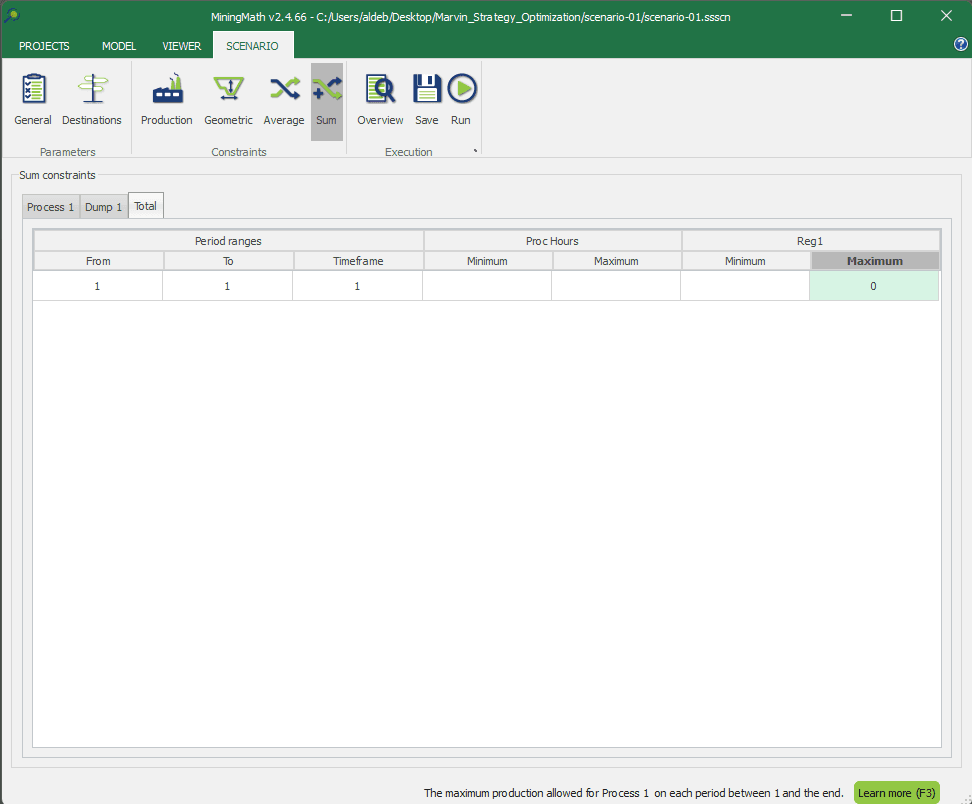Expand the Execution group launcher arrow
Viewport: 972px width, 804px height.
point(475,152)
